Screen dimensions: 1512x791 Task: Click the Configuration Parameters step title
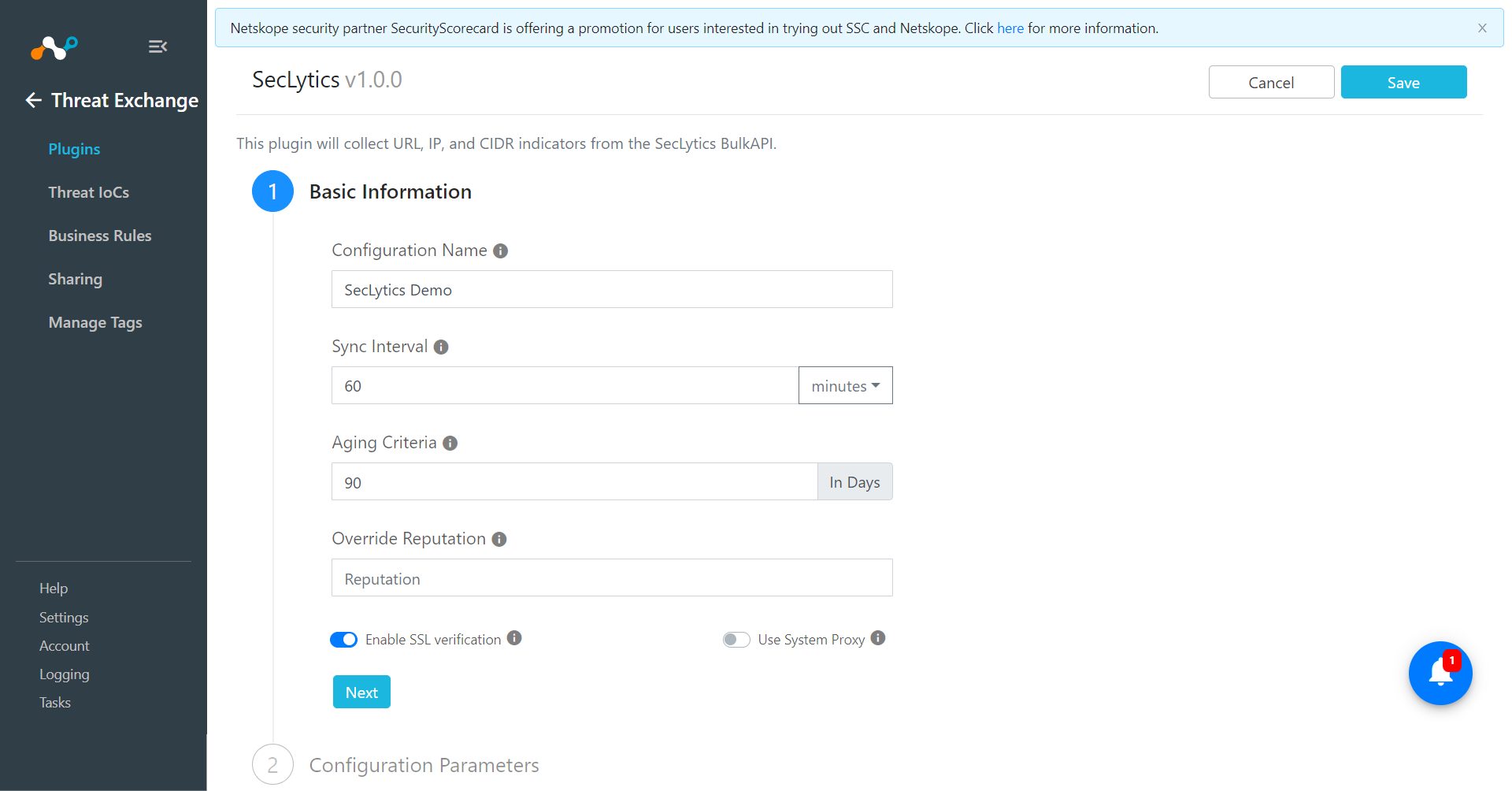point(424,765)
